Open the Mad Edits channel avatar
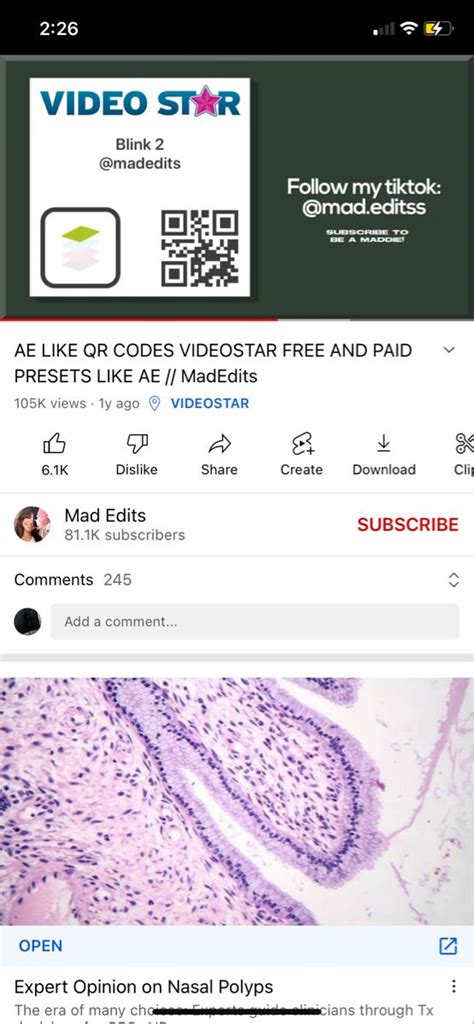The width and height of the screenshot is (474, 1024). tap(32, 524)
